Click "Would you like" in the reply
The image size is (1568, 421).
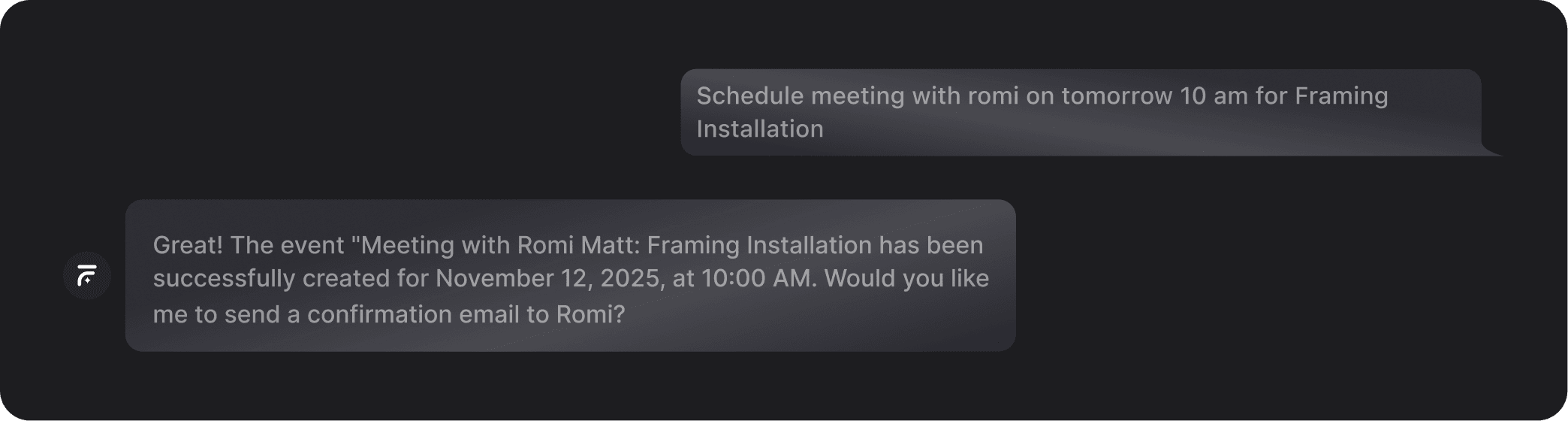(x=906, y=278)
